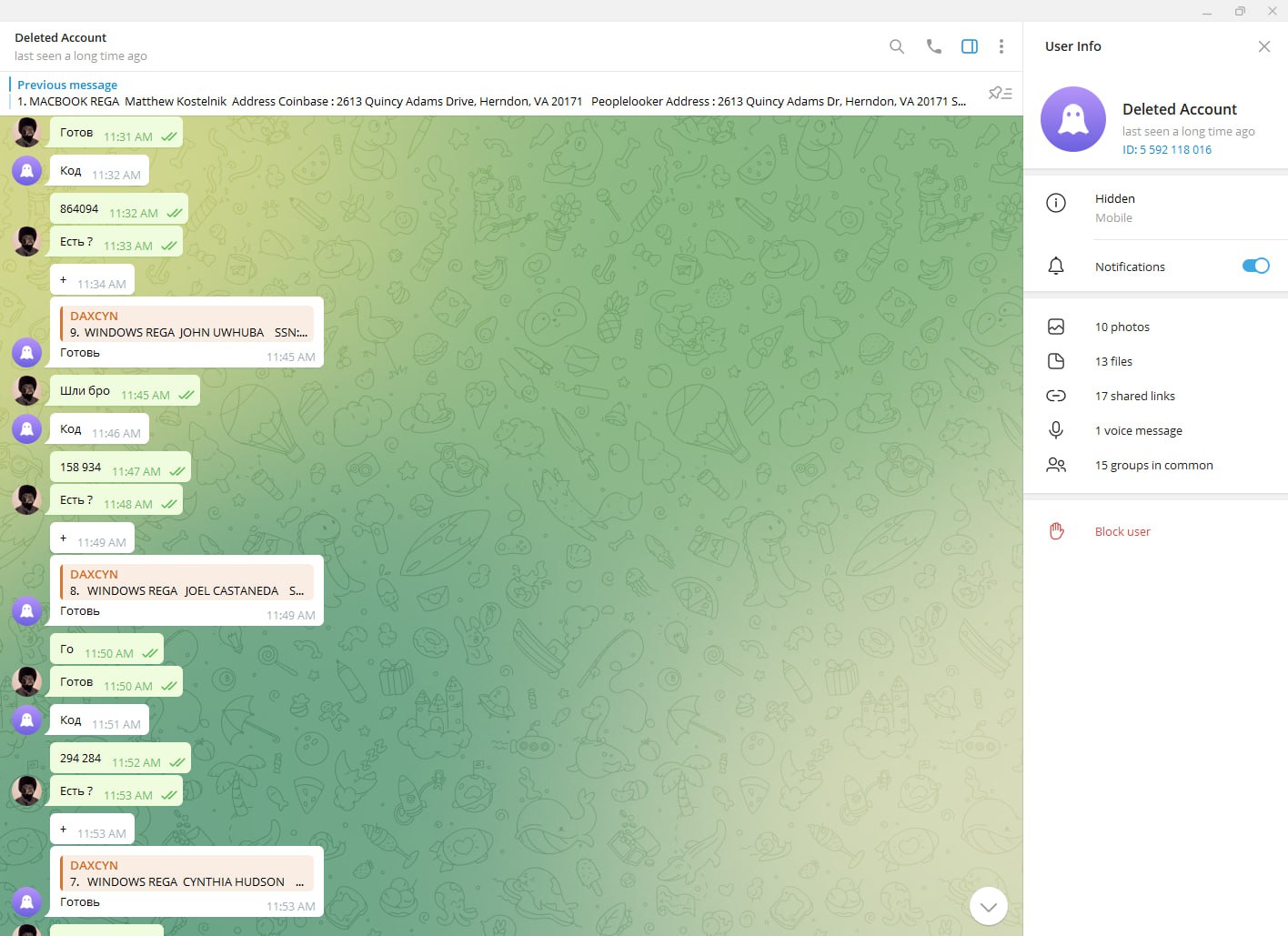Open pinned messages list icon
Image resolution: width=1288 pixels, height=936 pixels.
click(1001, 93)
